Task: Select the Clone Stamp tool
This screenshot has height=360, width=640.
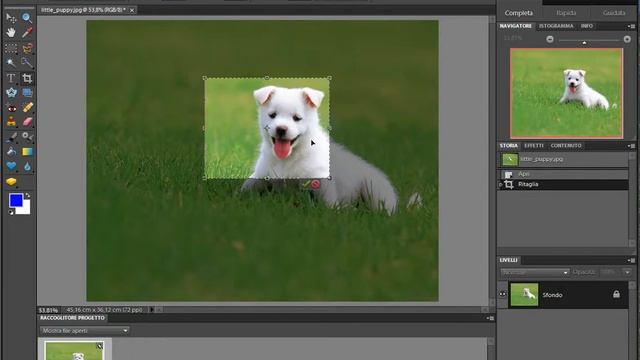Action: point(11,122)
